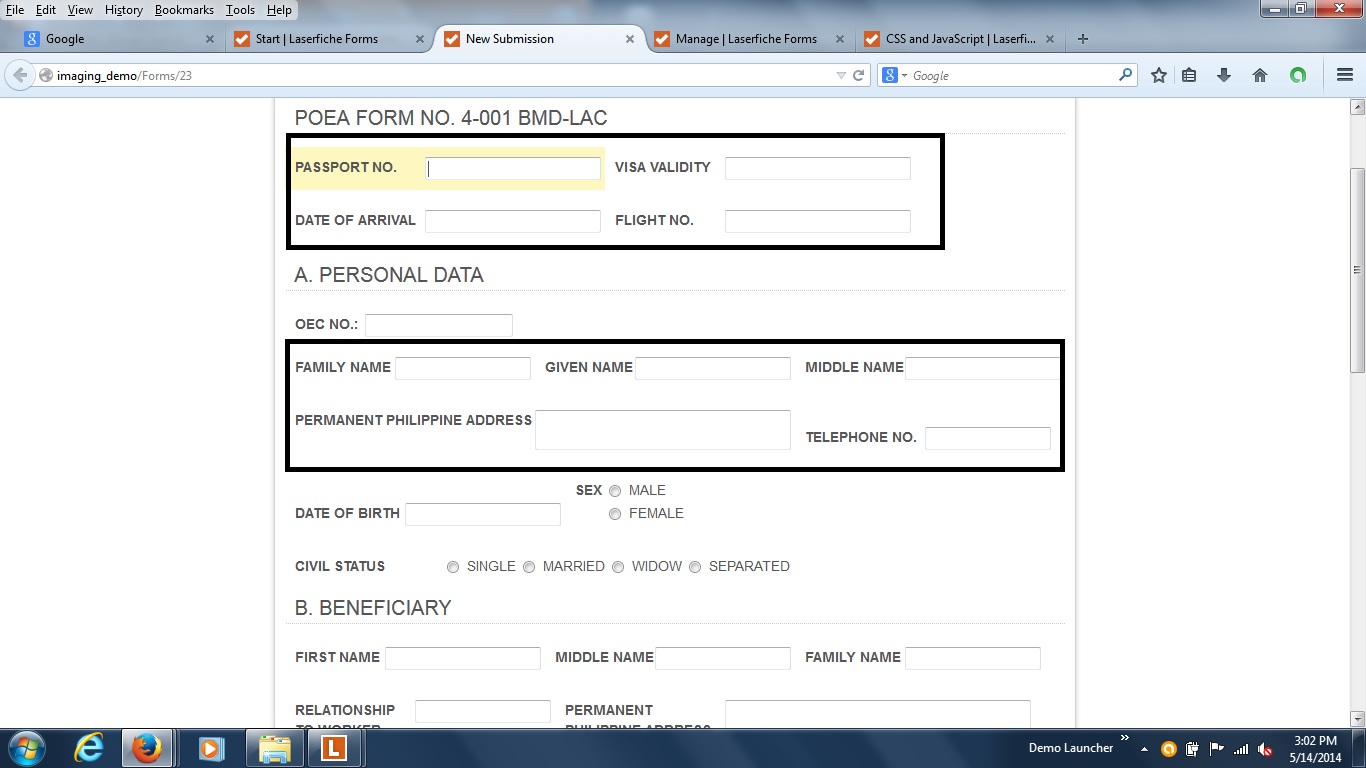Open the Action Center flag icon
1366x768 pixels.
click(1217, 749)
